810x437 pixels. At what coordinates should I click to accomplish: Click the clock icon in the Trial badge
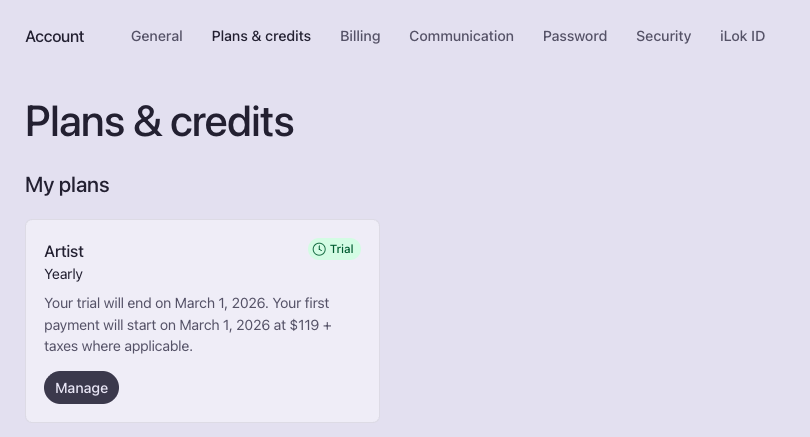[x=319, y=249]
